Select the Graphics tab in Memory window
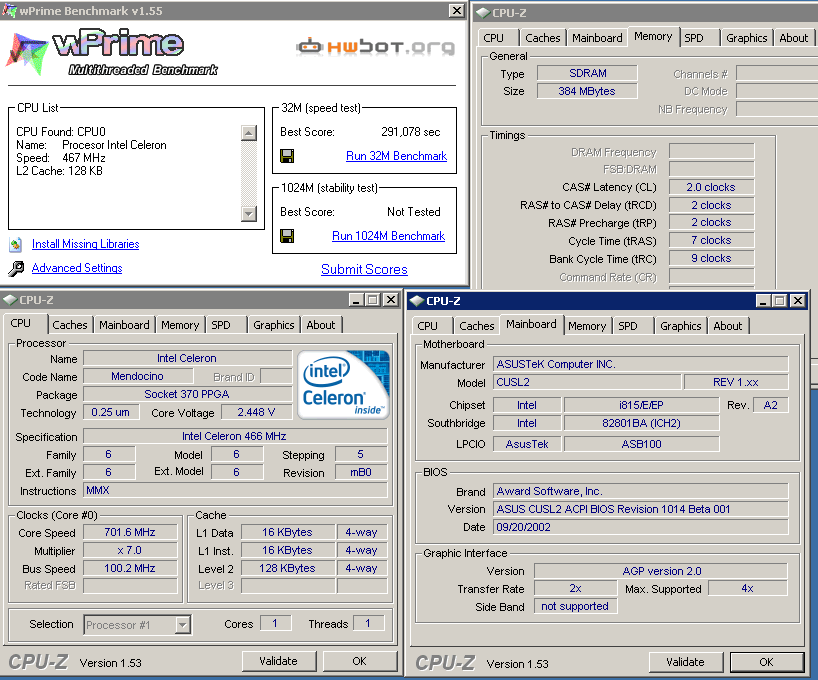The width and height of the screenshot is (818, 680). (746, 38)
